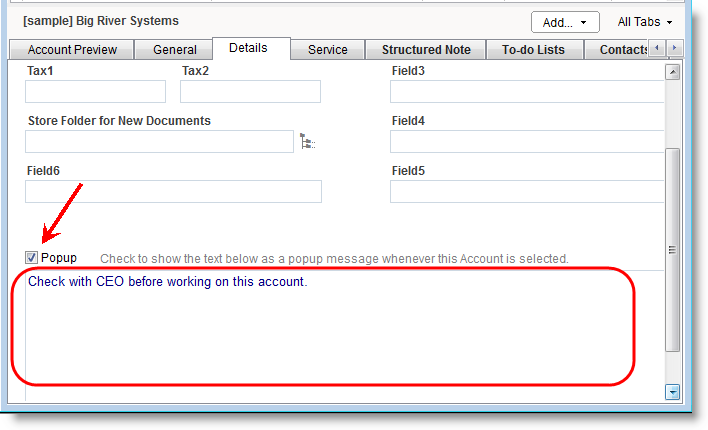Expand the All Tabs dropdown
This screenshot has width=708, height=430.
click(645, 21)
